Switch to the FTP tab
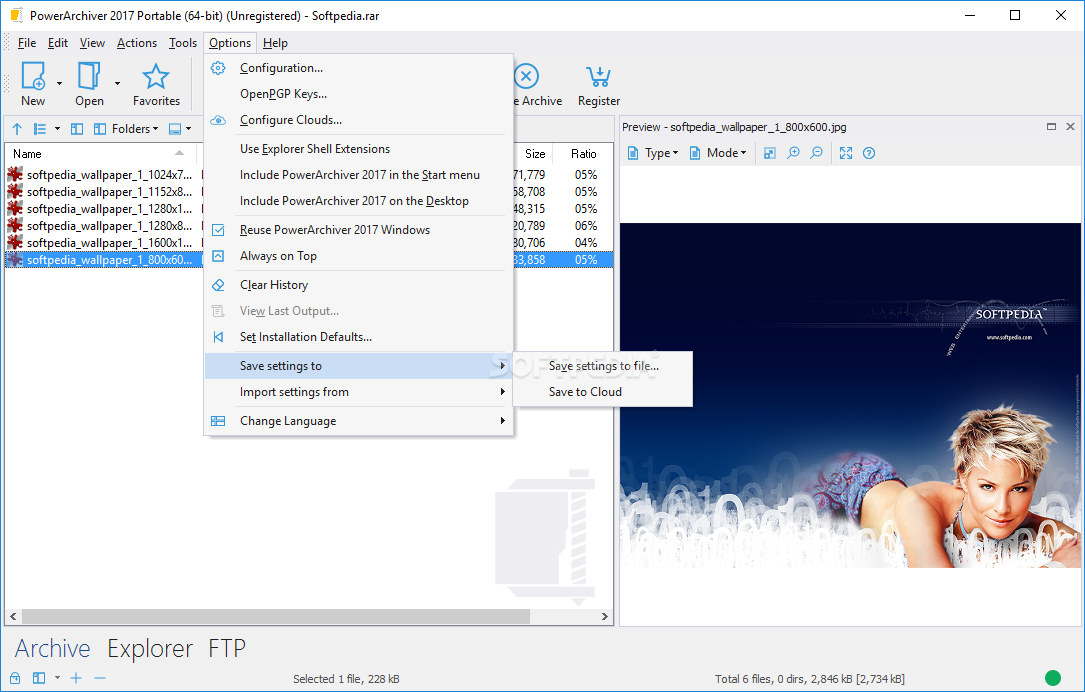The image size is (1085, 692). [227, 648]
